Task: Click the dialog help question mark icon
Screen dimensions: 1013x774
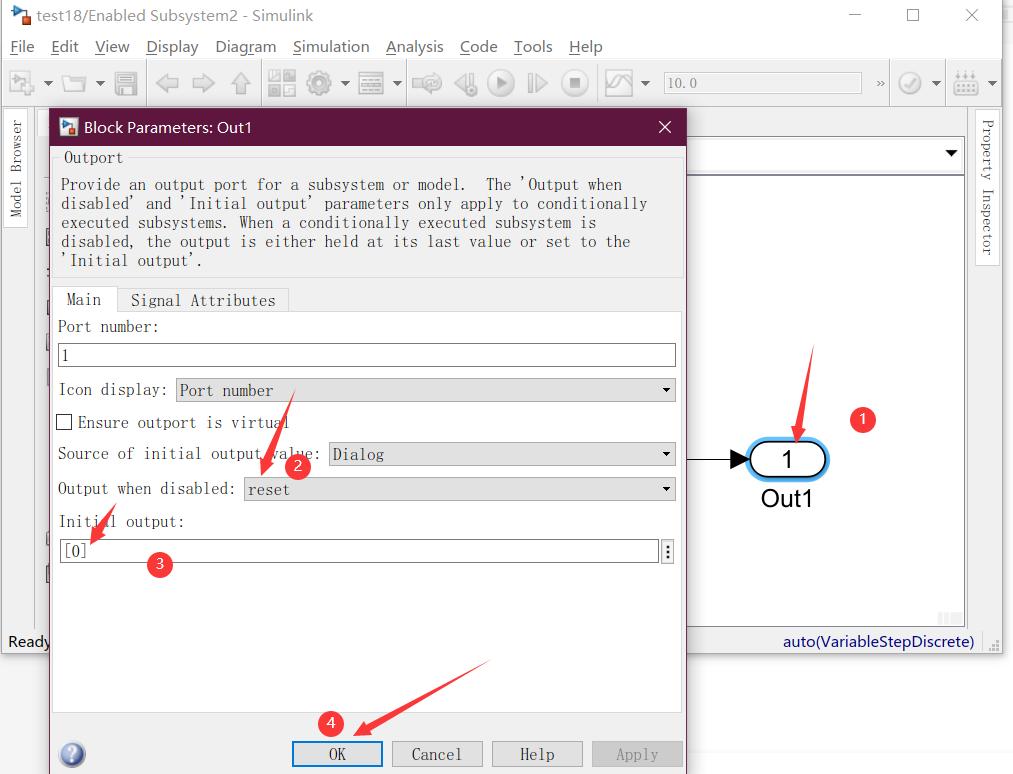Action: (73, 754)
